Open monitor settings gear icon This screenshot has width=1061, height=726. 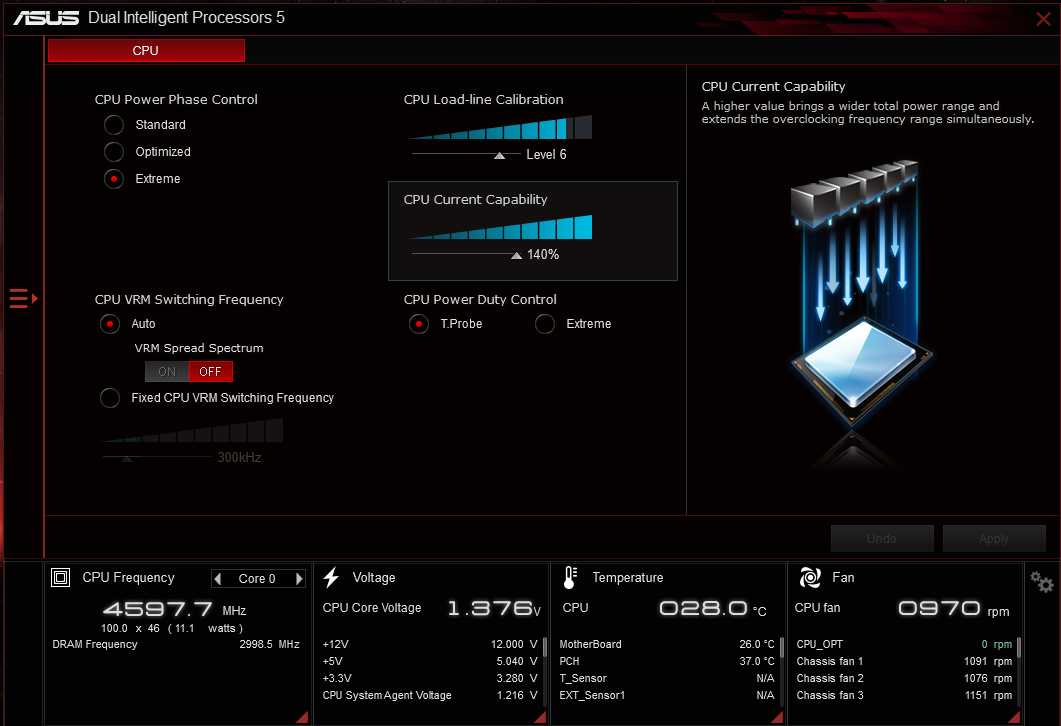(x=1041, y=582)
